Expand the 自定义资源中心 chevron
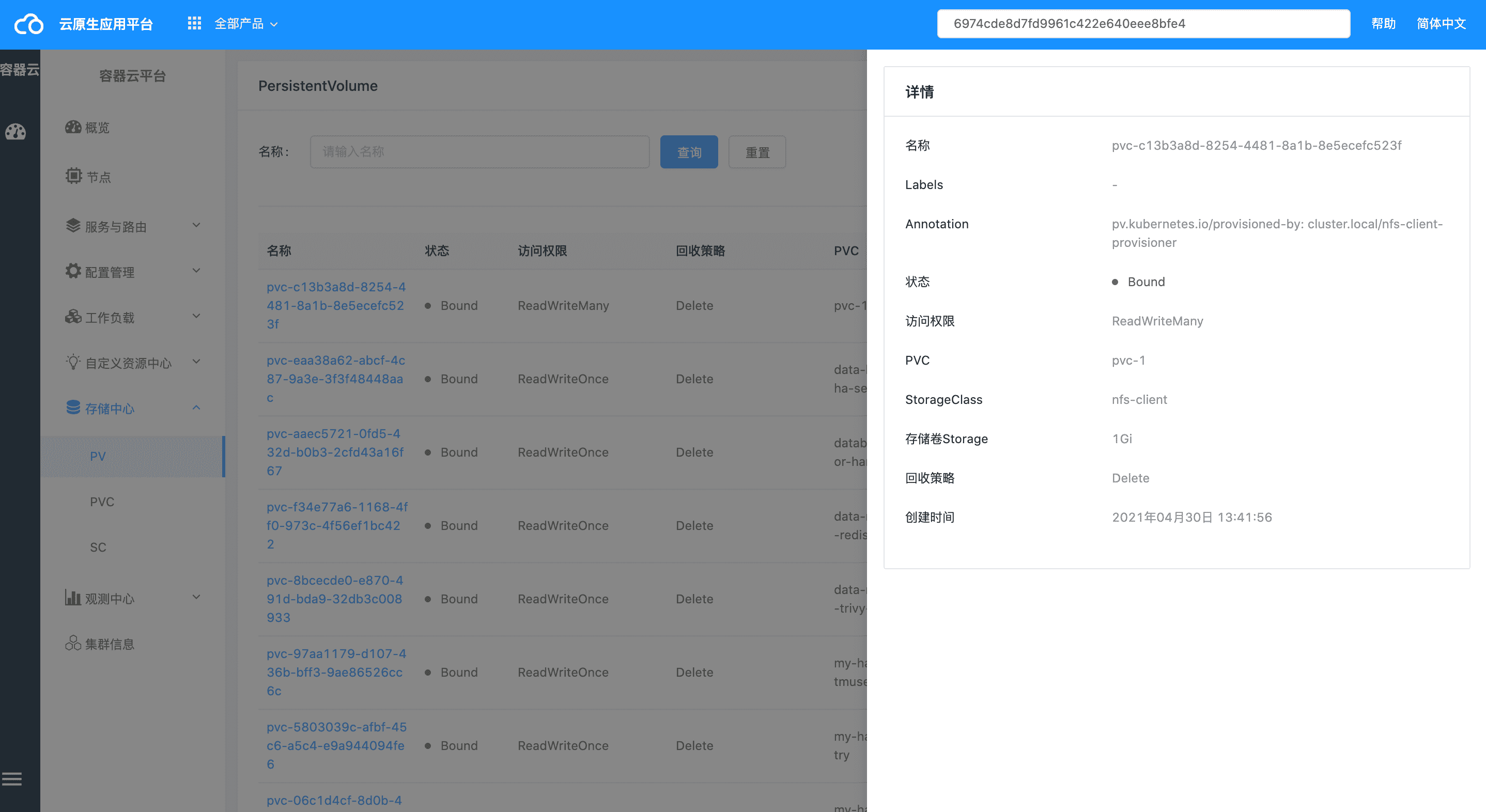 coord(196,362)
